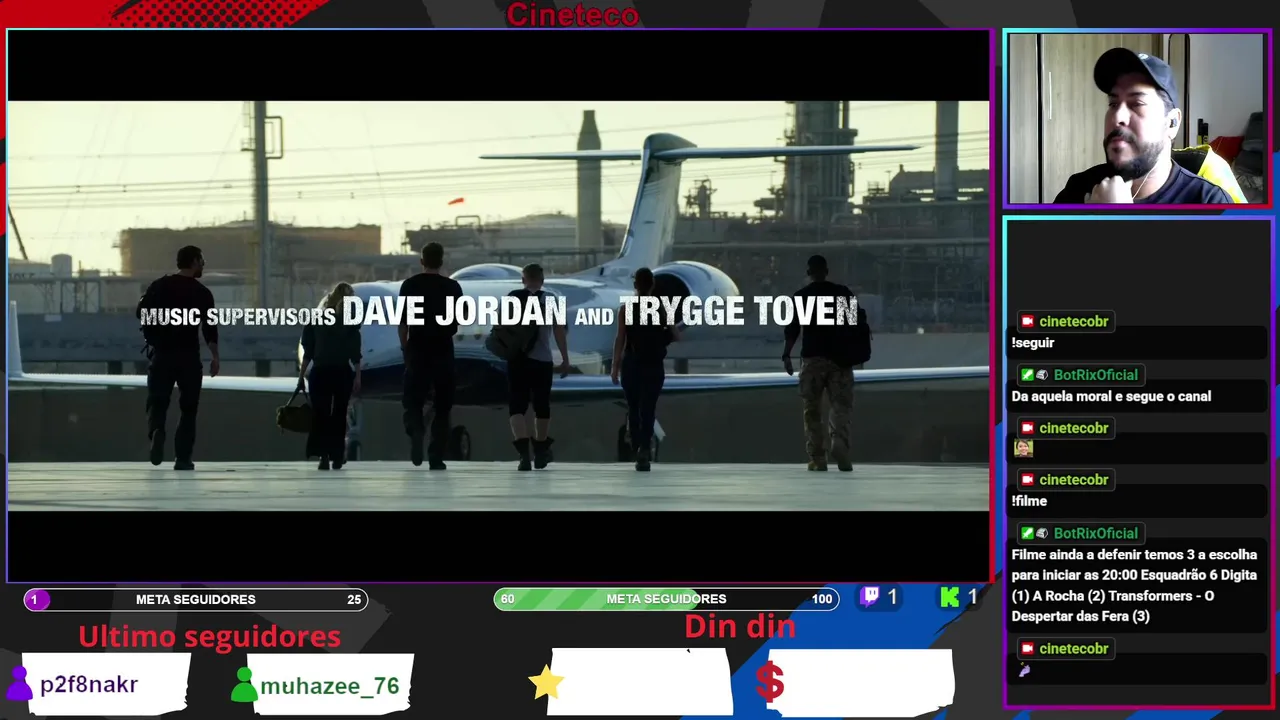
Task: Click BotRixOficial name above "Filme ainda a defenir"
Action: (x=1096, y=533)
